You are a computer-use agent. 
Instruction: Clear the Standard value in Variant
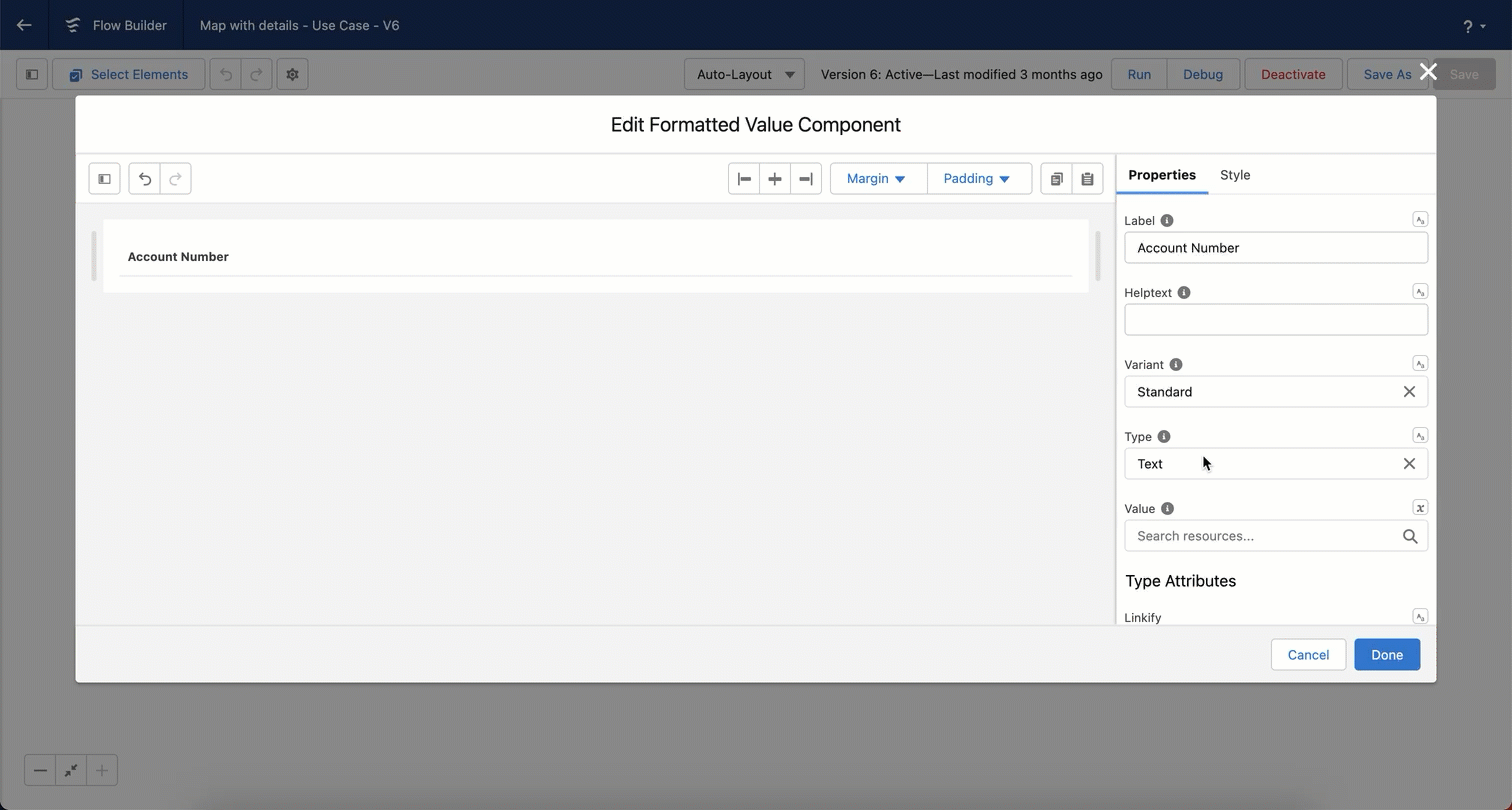tap(1409, 392)
